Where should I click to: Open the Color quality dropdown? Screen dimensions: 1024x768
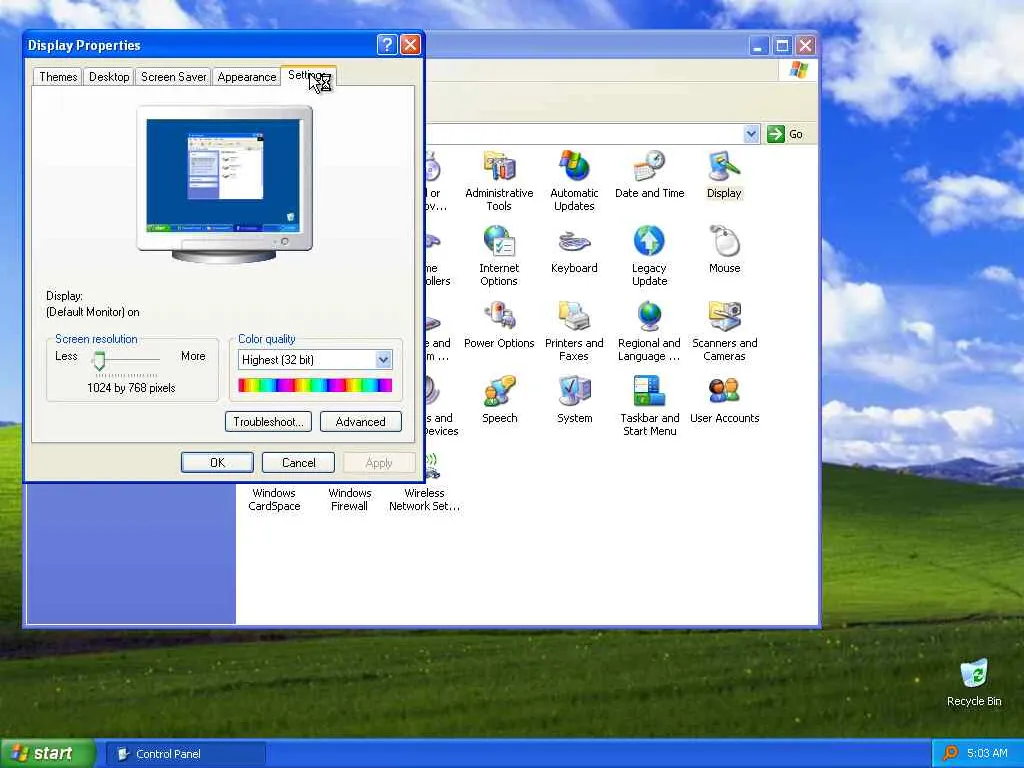383,360
